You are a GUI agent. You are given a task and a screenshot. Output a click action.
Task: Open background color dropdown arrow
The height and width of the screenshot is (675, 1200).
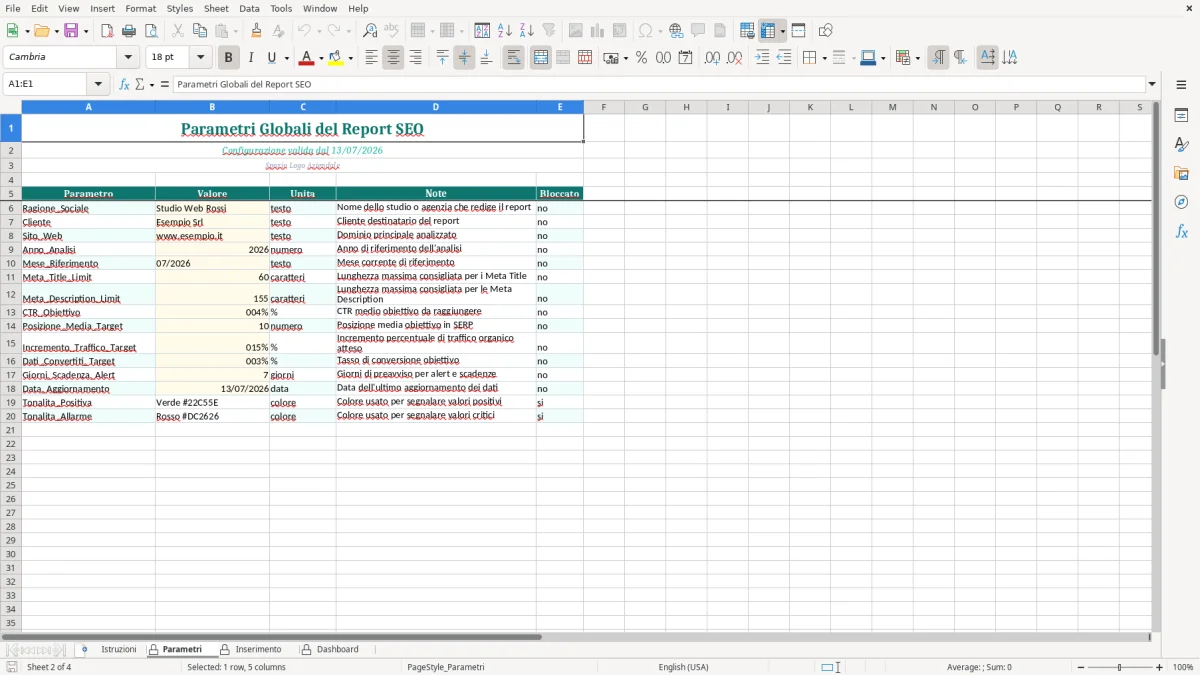(x=350, y=58)
